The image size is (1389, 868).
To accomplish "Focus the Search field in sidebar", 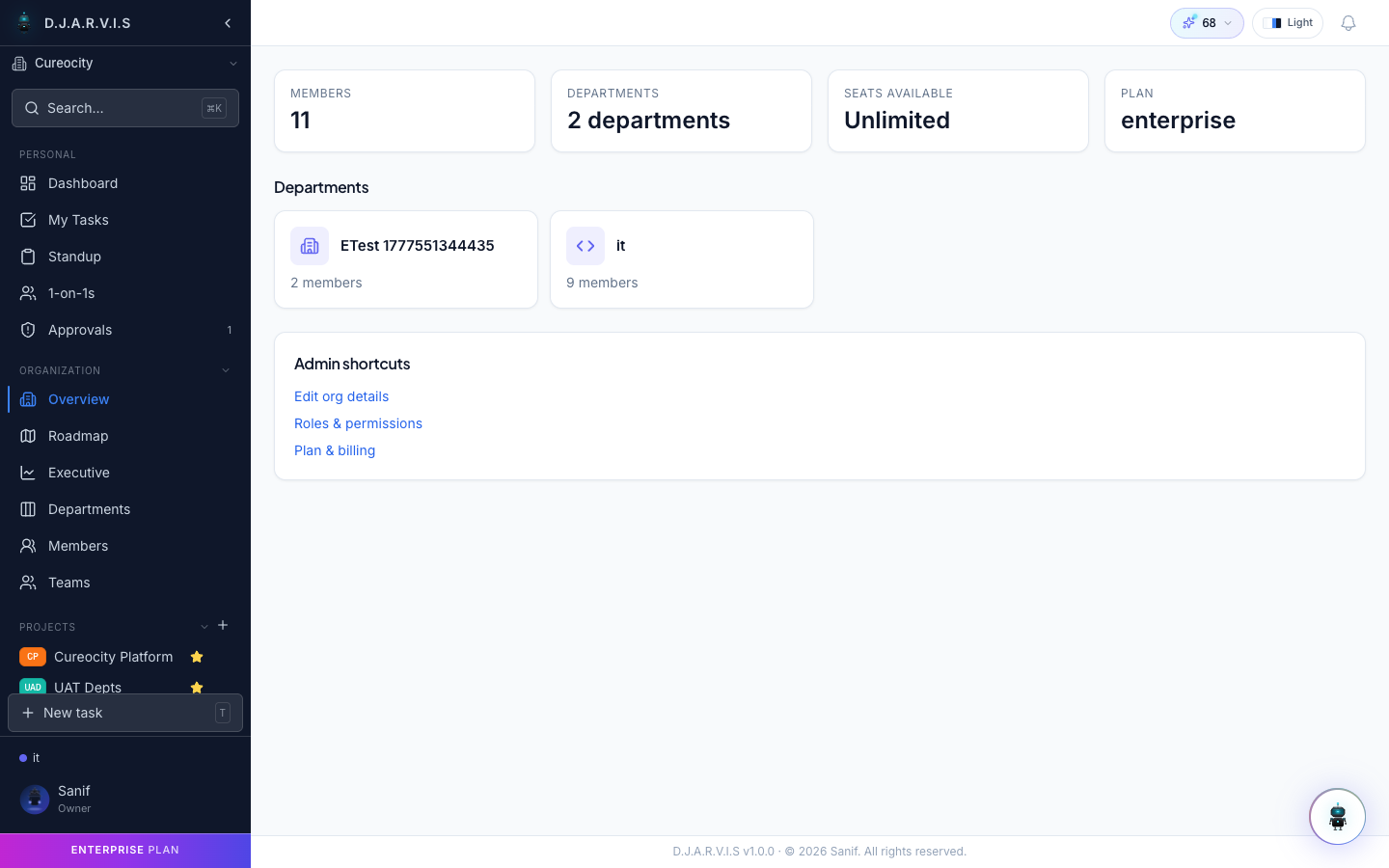I will pos(125,108).
